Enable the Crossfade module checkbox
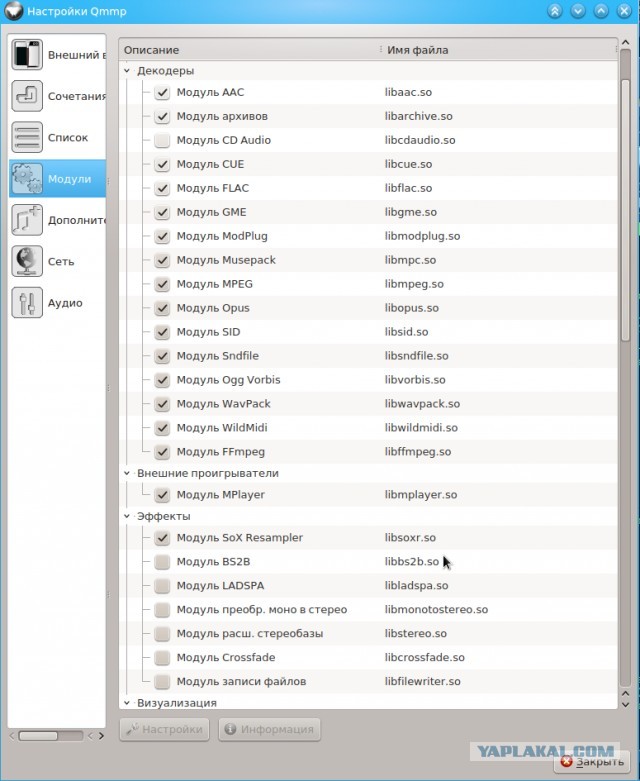Viewport: 640px width, 781px height. tap(162, 657)
